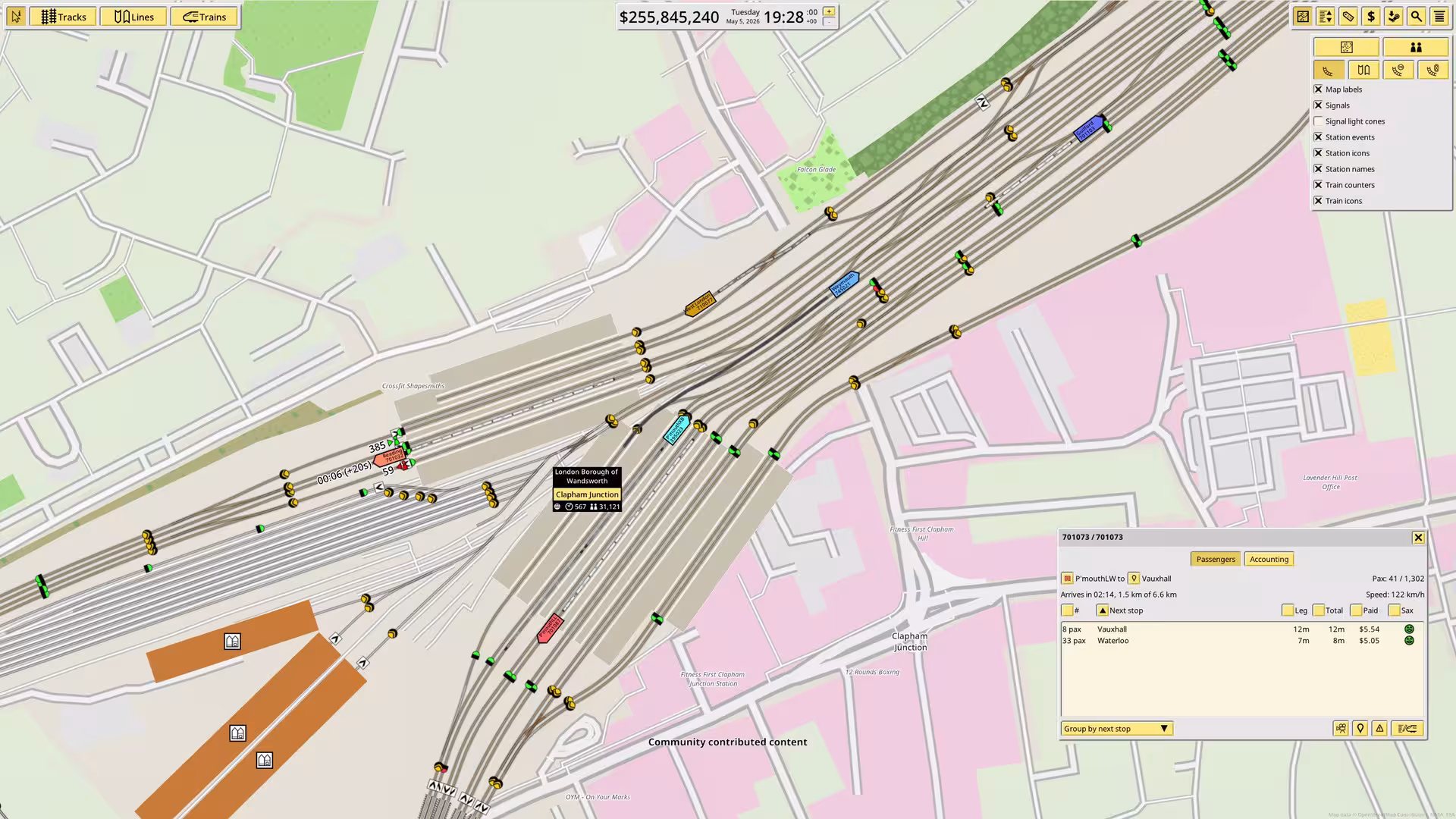The width and height of the screenshot is (1456, 819).
Task: Sort passengers by Sax column
Action: 1394,610
